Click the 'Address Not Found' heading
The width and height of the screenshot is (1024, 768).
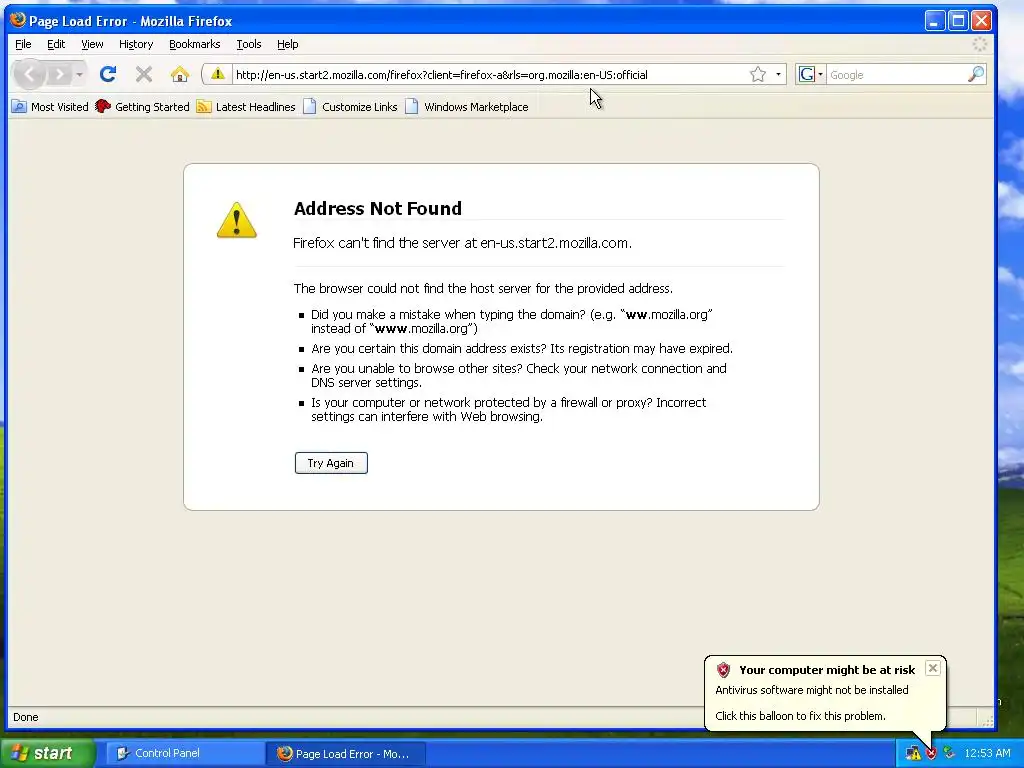[377, 208]
